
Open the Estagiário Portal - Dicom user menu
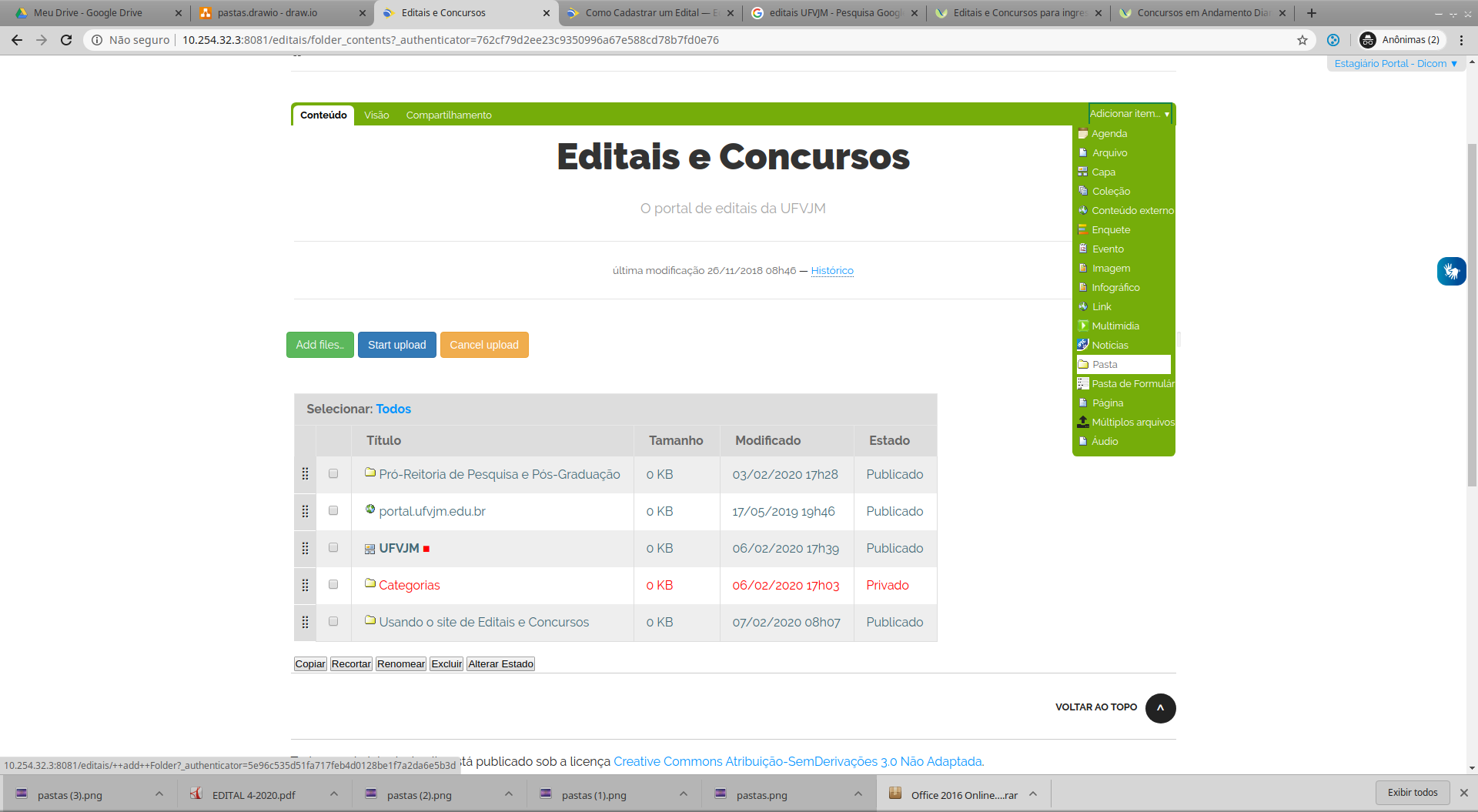(1395, 64)
